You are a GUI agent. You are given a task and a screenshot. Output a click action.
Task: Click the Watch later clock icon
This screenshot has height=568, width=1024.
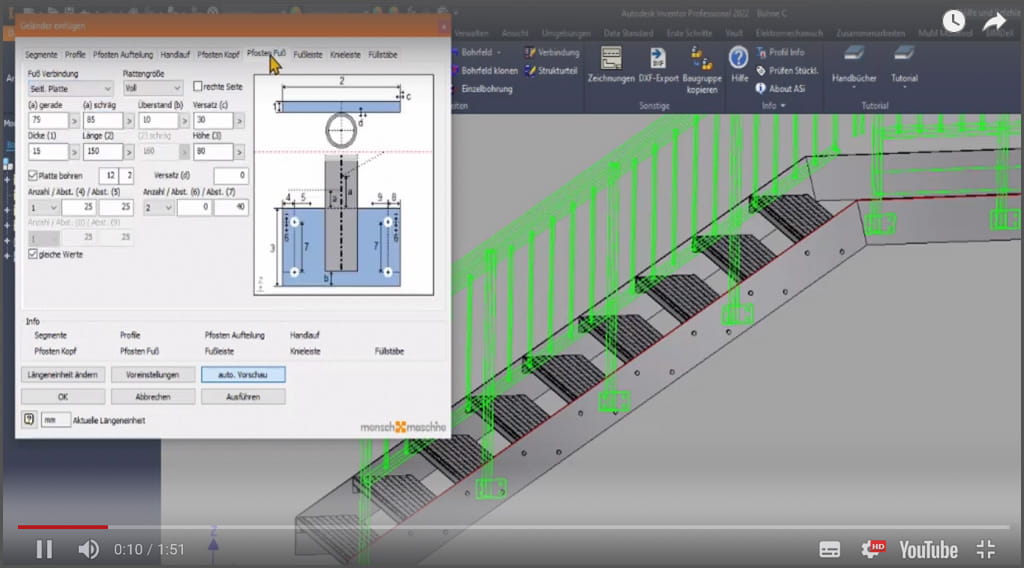(x=954, y=21)
